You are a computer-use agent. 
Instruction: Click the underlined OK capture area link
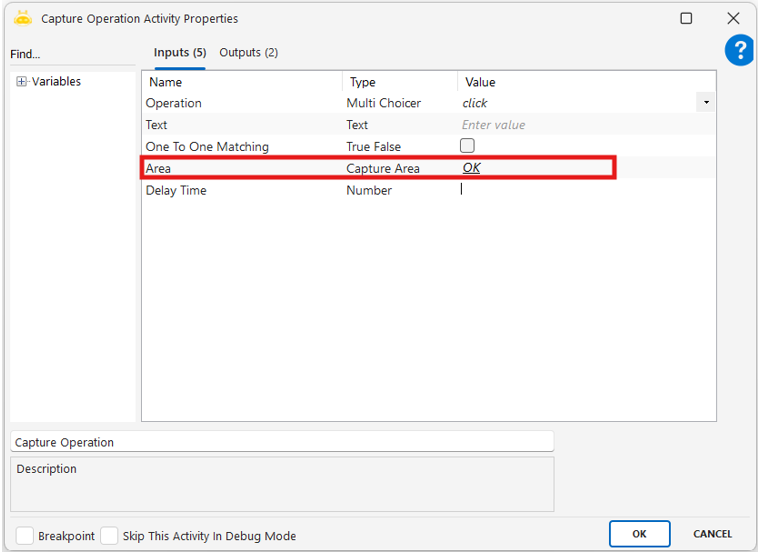tap(471, 168)
